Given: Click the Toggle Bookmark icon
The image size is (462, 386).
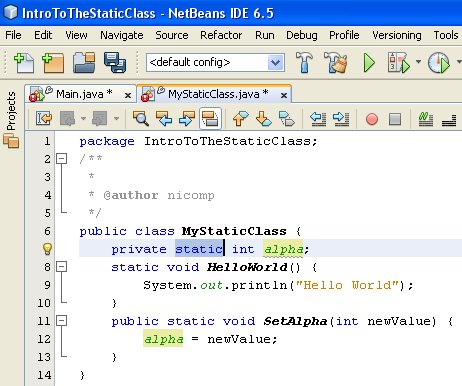Looking at the screenshot, I should [x=286, y=118].
